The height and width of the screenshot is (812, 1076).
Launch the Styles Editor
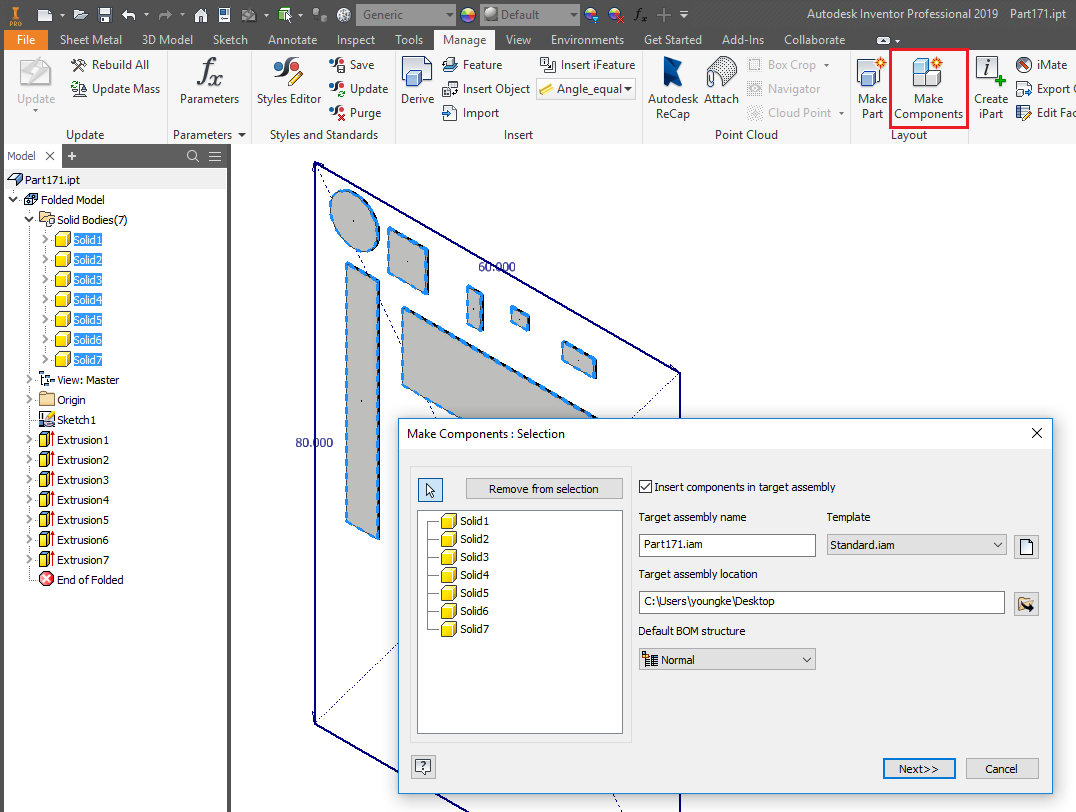(x=289, y=82)
